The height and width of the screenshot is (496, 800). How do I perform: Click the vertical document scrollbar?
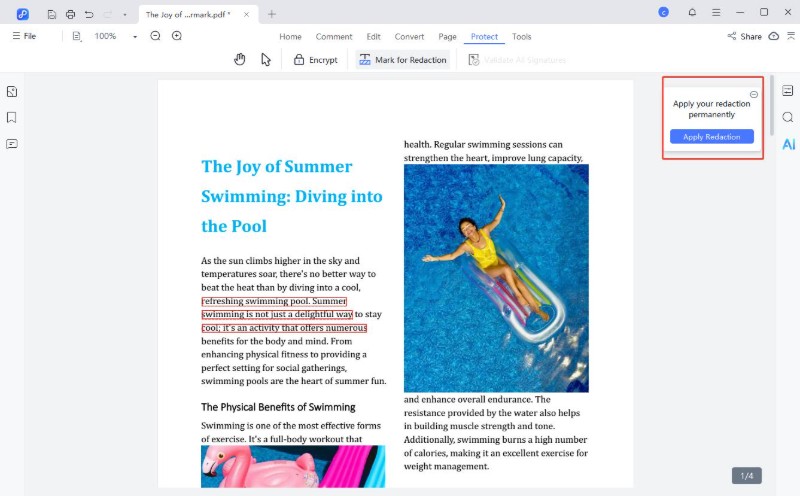coord(772,106)
